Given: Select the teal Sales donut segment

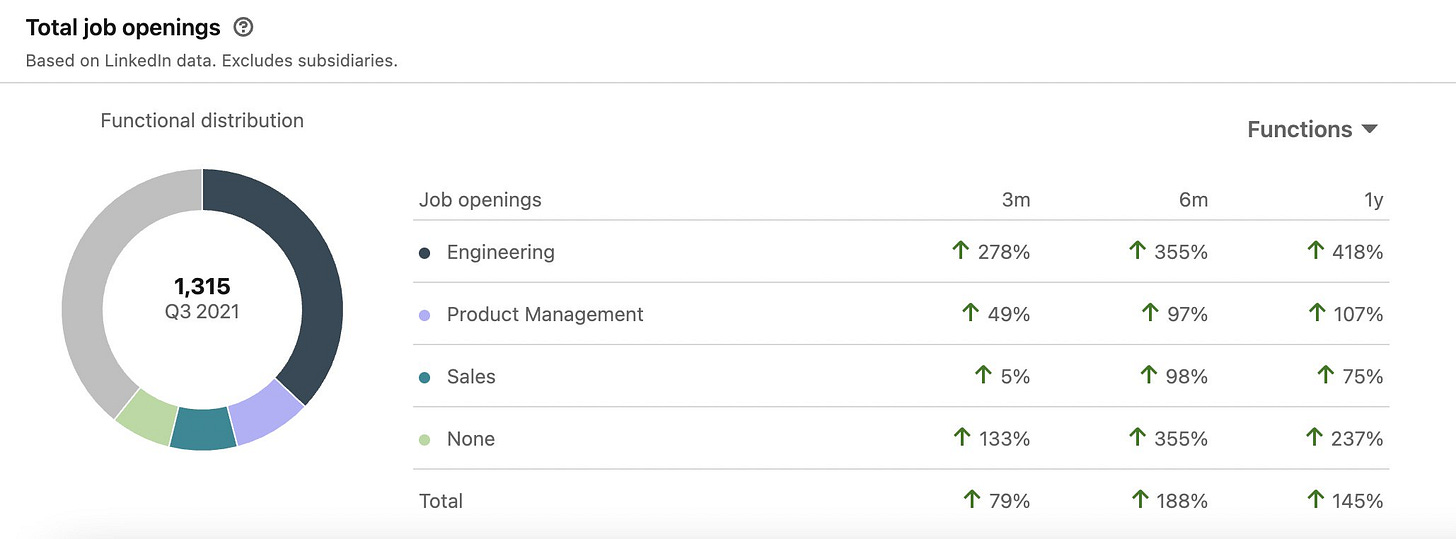Looking at the screenshot, I should click(203, 430).
